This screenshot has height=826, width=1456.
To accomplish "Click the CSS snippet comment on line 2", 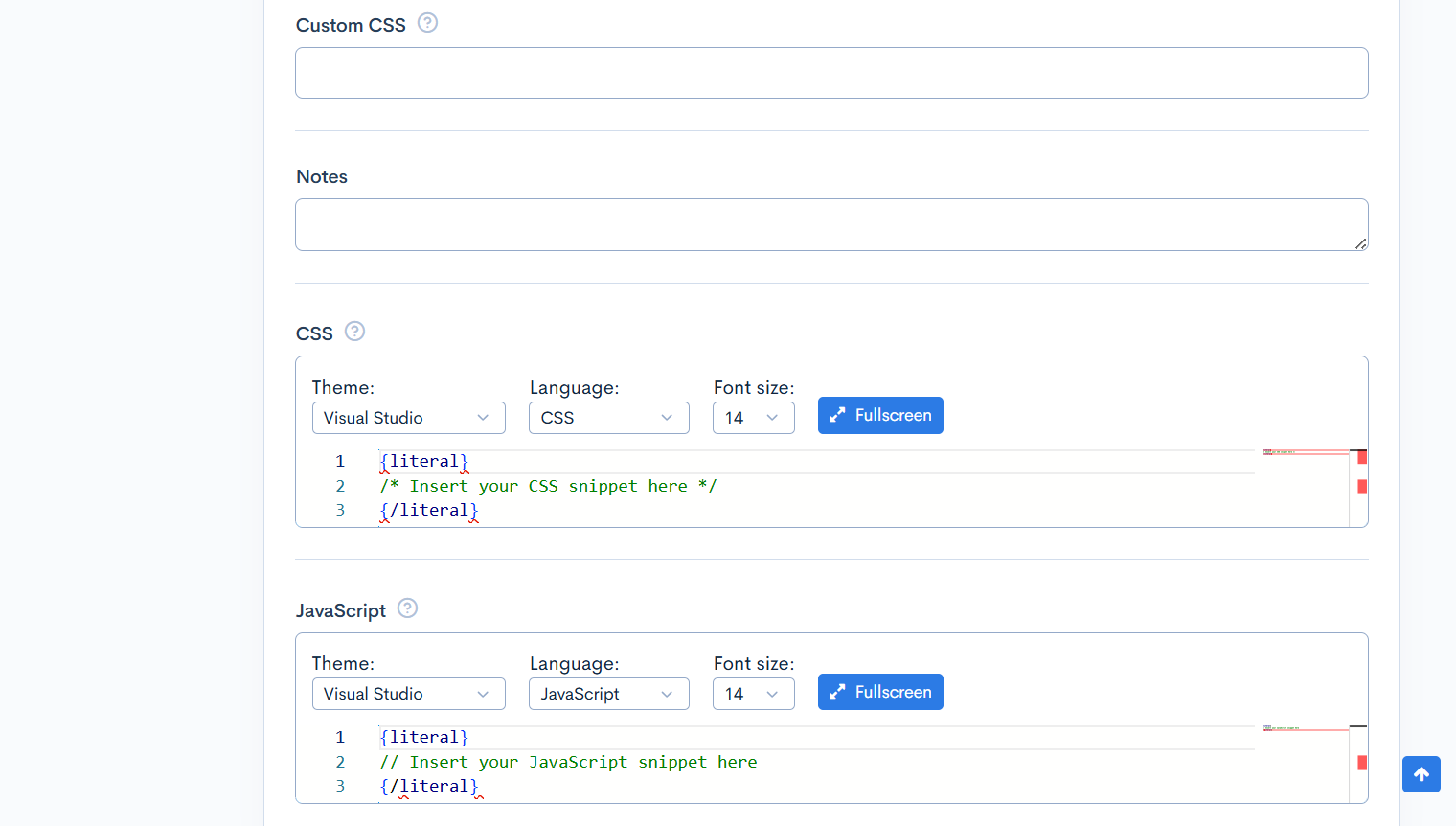I will click(x=548, y=487).
